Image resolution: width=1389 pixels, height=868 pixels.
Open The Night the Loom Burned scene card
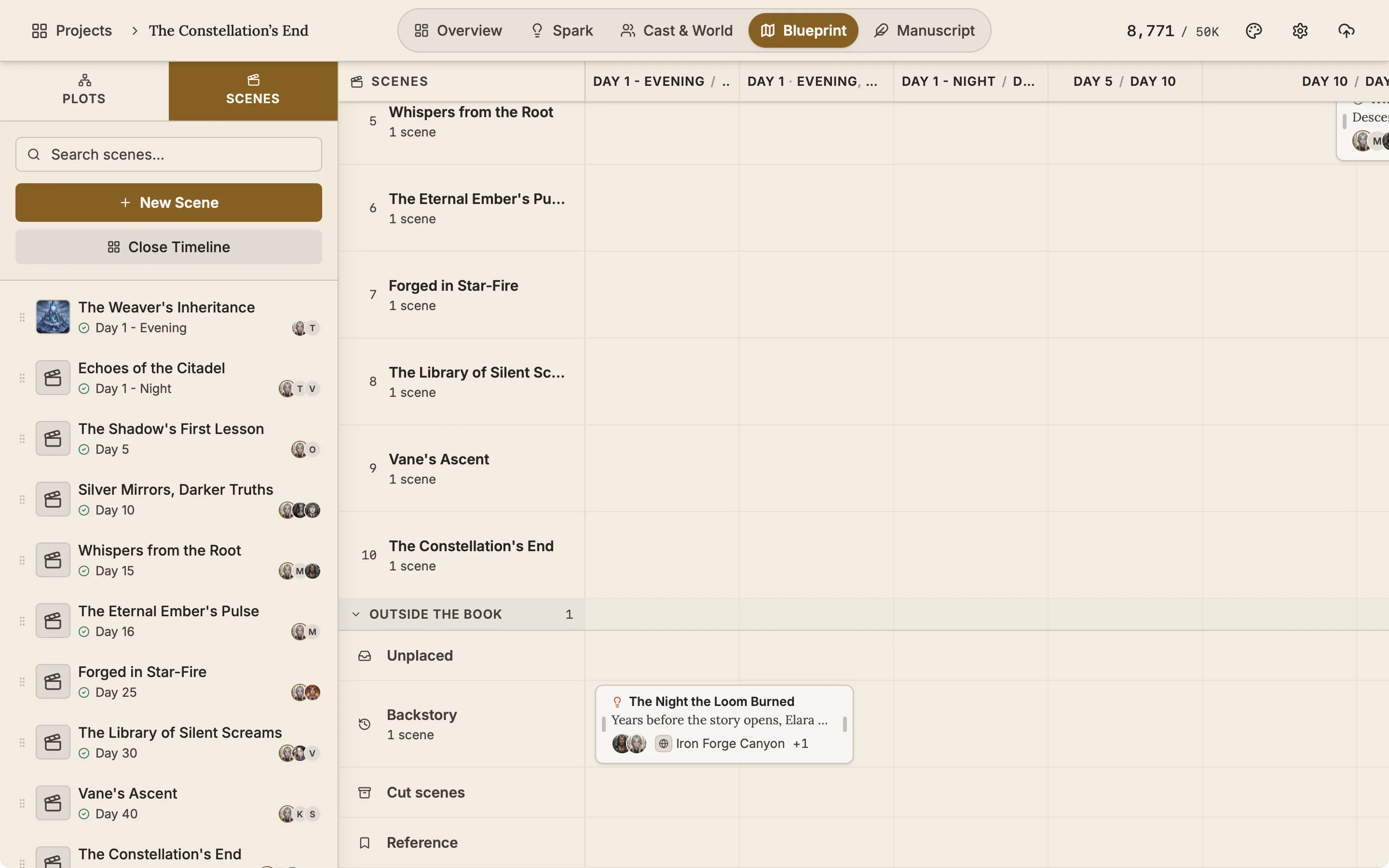(724, 724)
